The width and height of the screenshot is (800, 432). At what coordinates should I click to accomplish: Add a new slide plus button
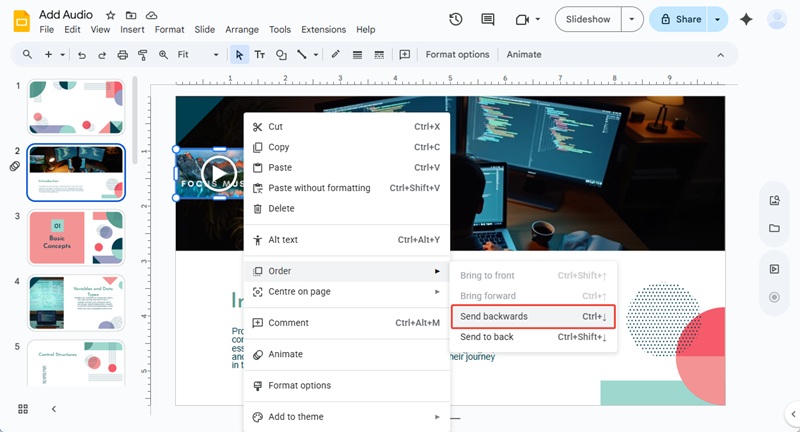48,54
